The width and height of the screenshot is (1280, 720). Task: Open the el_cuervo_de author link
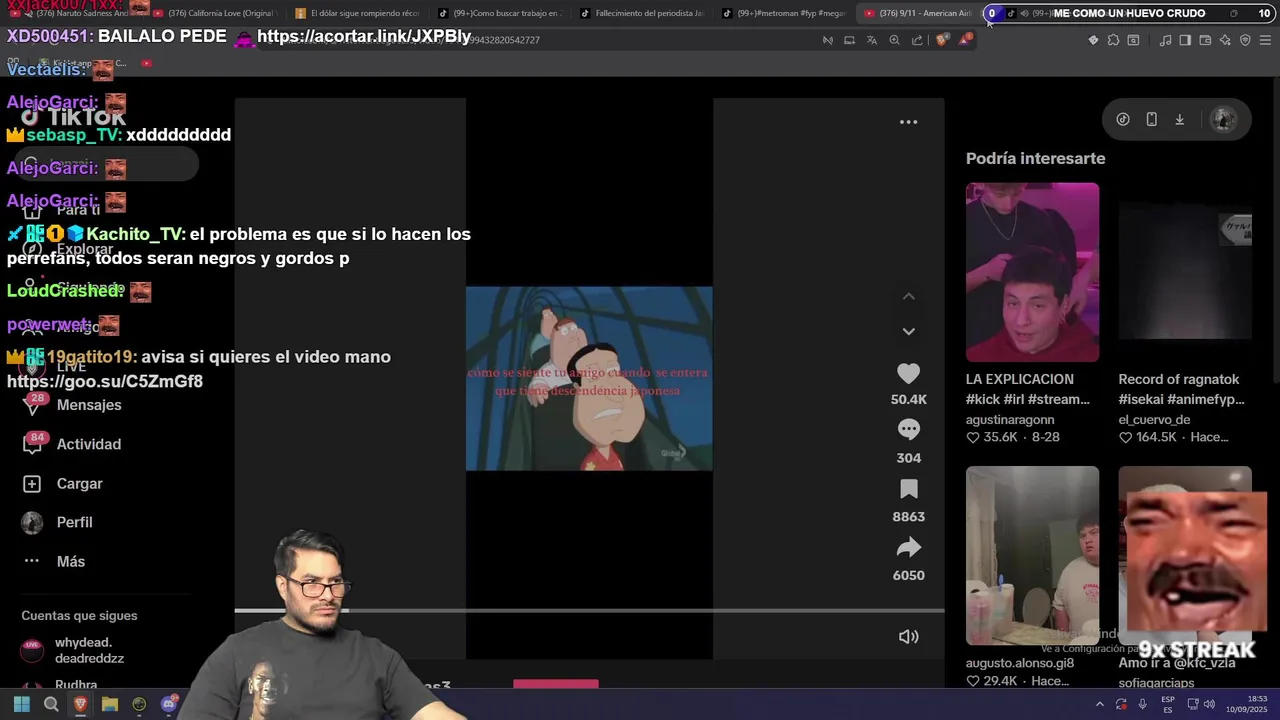(x=1154, y=420)
